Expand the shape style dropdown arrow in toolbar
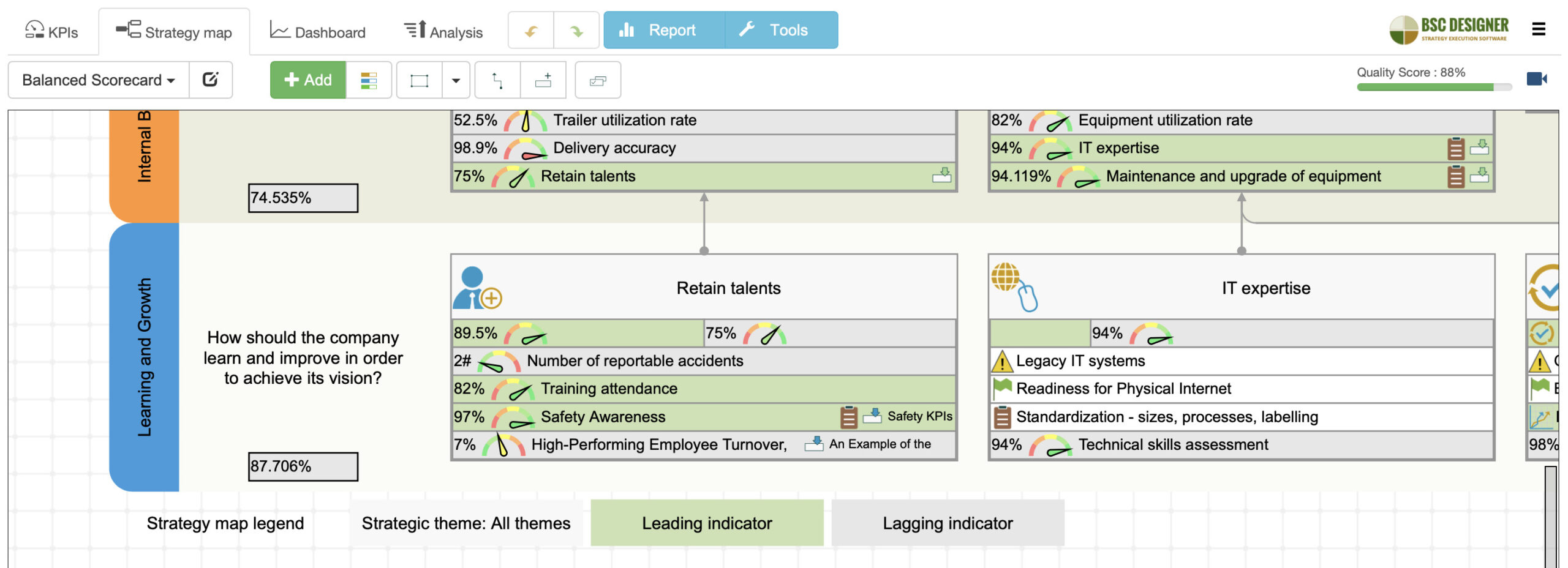 pyautogui.click(x=455, y=80)
